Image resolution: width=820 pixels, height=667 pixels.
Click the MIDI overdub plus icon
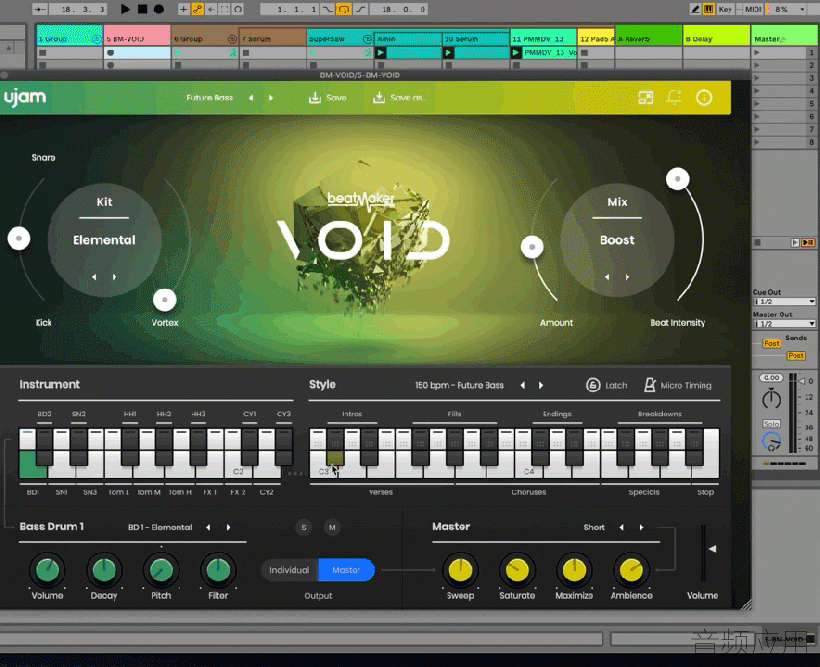coord(184,9)
